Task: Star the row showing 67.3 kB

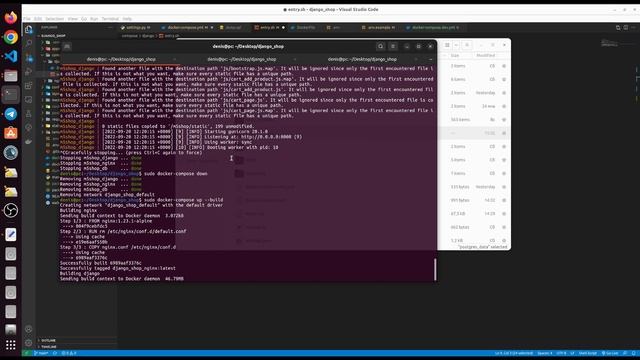Action: (504, 214)
